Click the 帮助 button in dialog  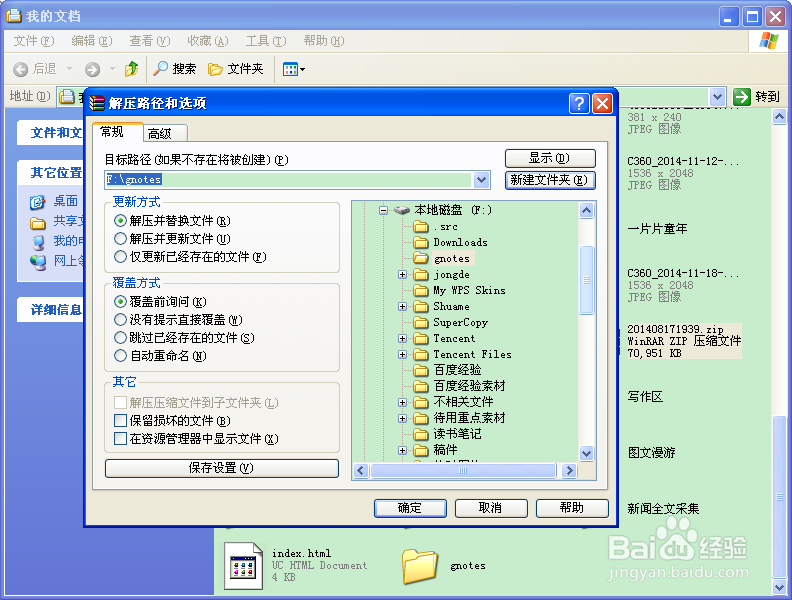tap(572, 508)
